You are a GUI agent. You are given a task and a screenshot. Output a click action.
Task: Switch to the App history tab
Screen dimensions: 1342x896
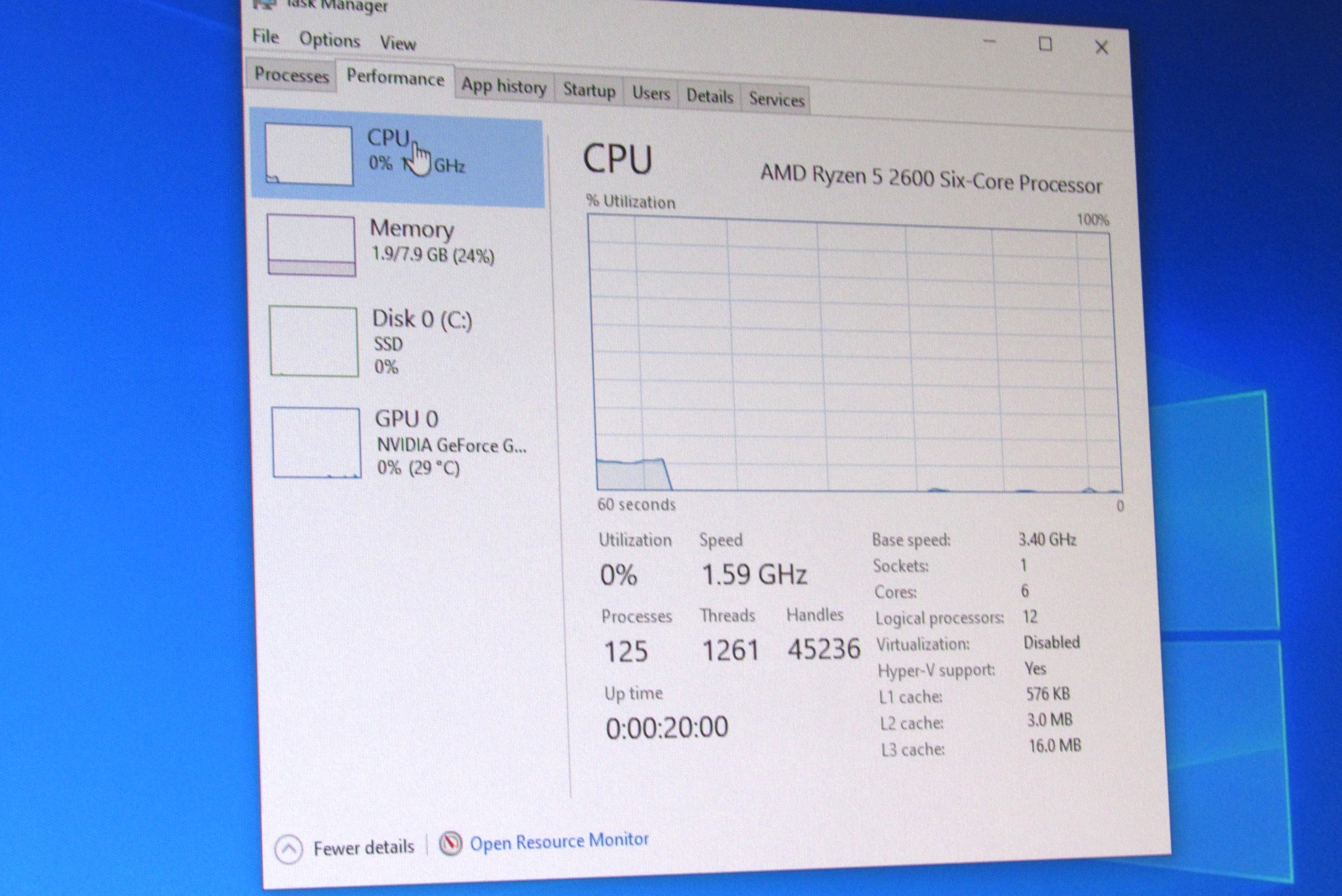(x=503, y=86)
